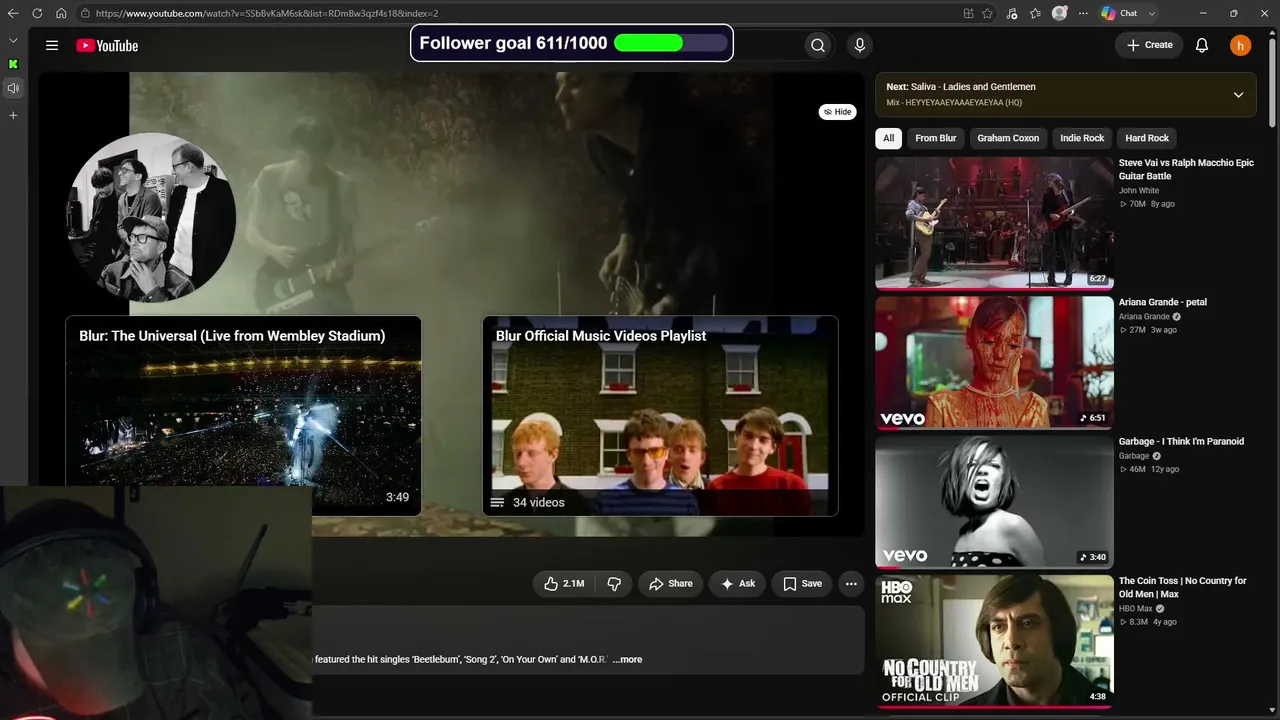Open the browser profile avatar
The width and height of the screenshot is (1280, 720).
click(x=1060, y=13)
